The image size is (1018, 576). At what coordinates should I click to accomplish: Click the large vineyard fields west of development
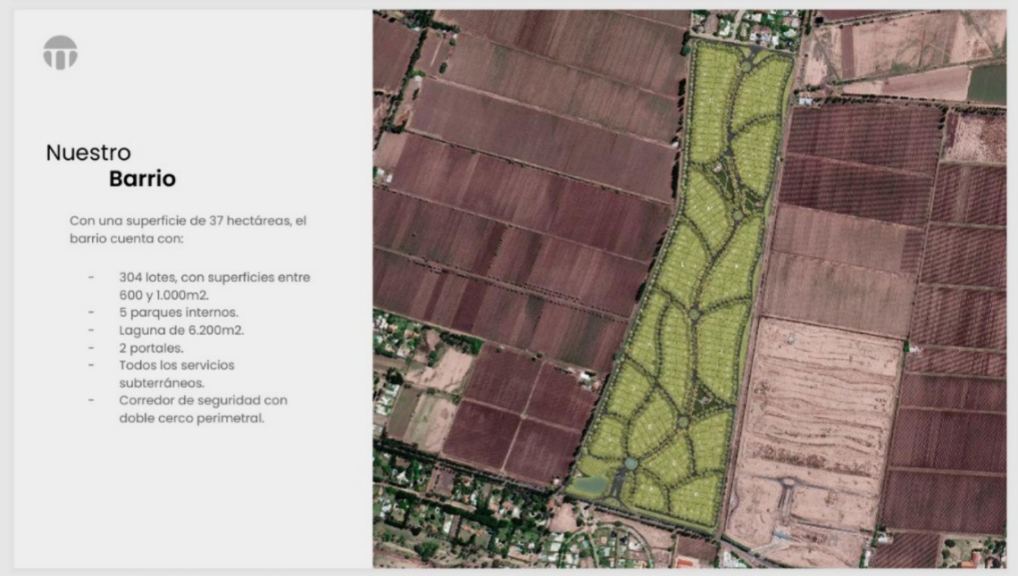(x=520, y=200)
